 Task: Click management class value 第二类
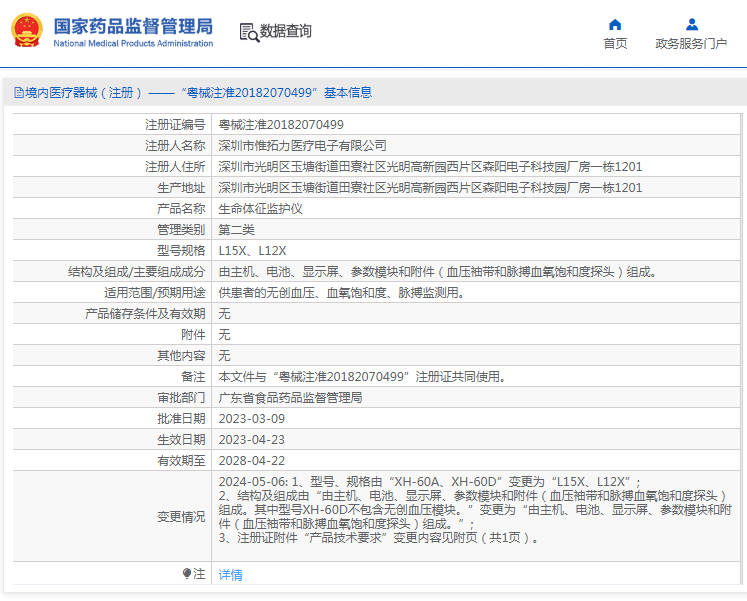pos(236,230)
